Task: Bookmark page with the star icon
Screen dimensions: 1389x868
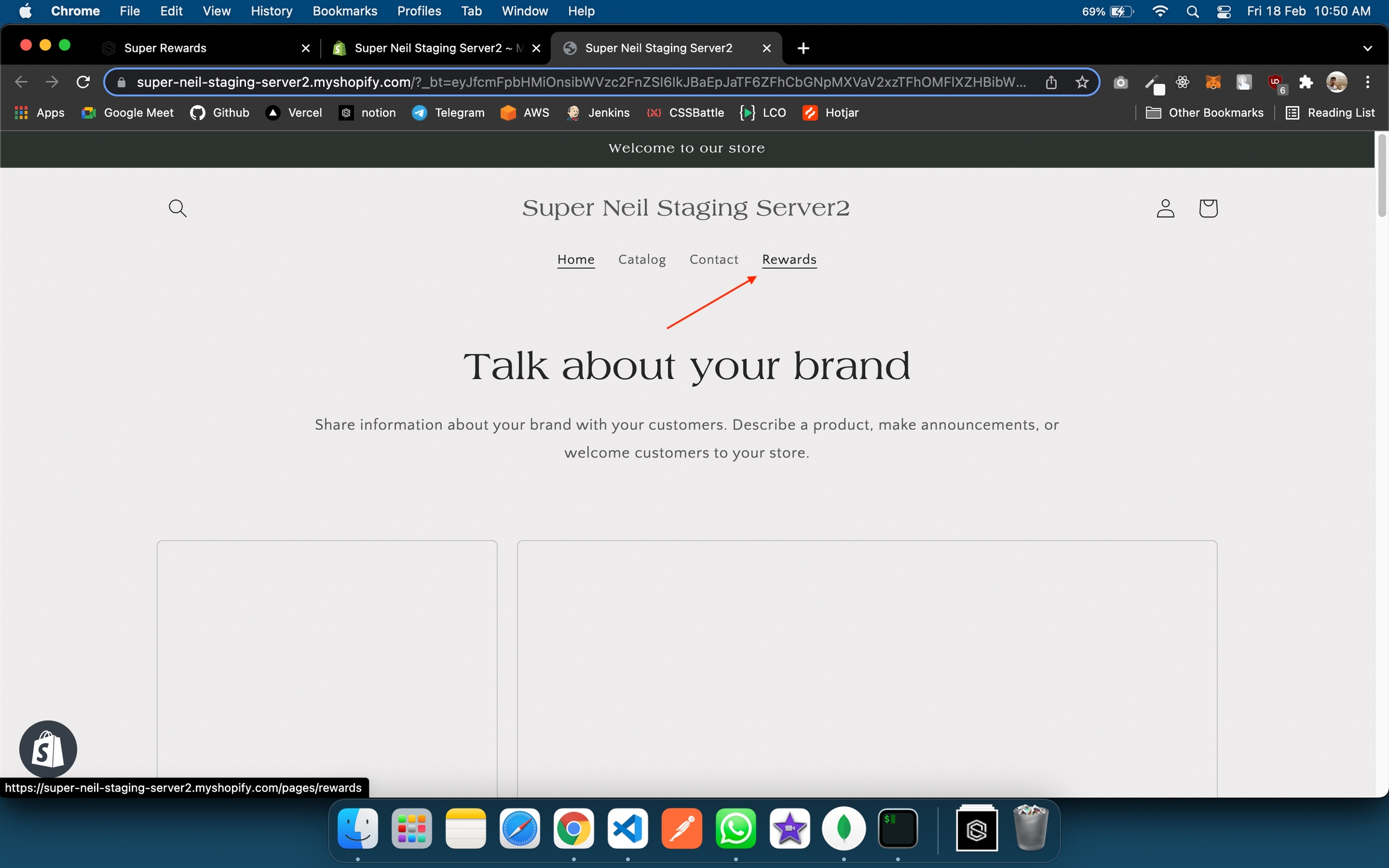Action: 1082,83
